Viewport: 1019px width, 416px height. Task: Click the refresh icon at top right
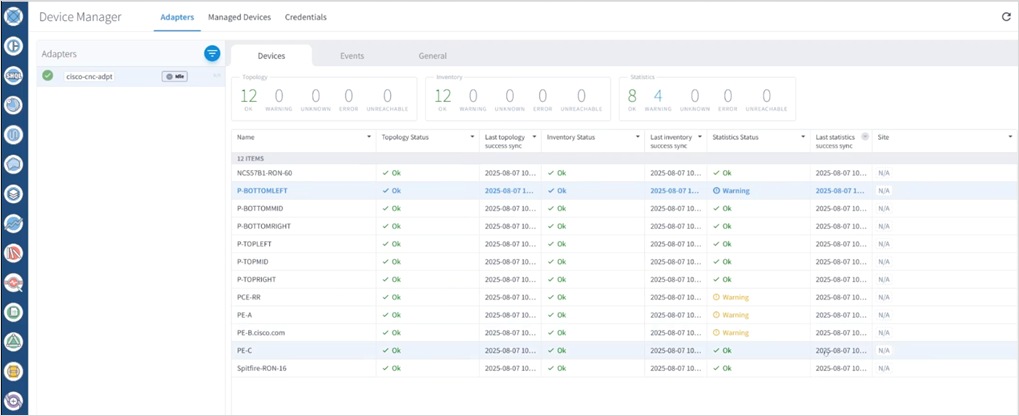[1006, 18]
